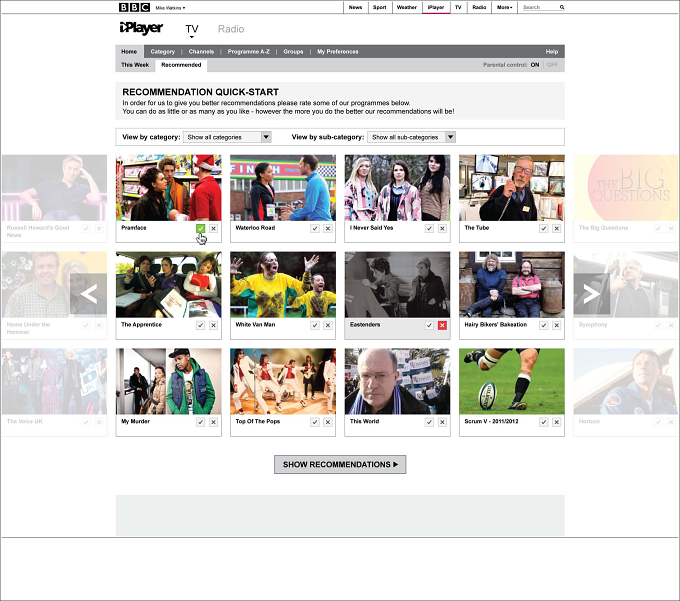Open Help in the navigation bar
The height and width of the screenshot is (601, 680).
(x=552, y=52)
